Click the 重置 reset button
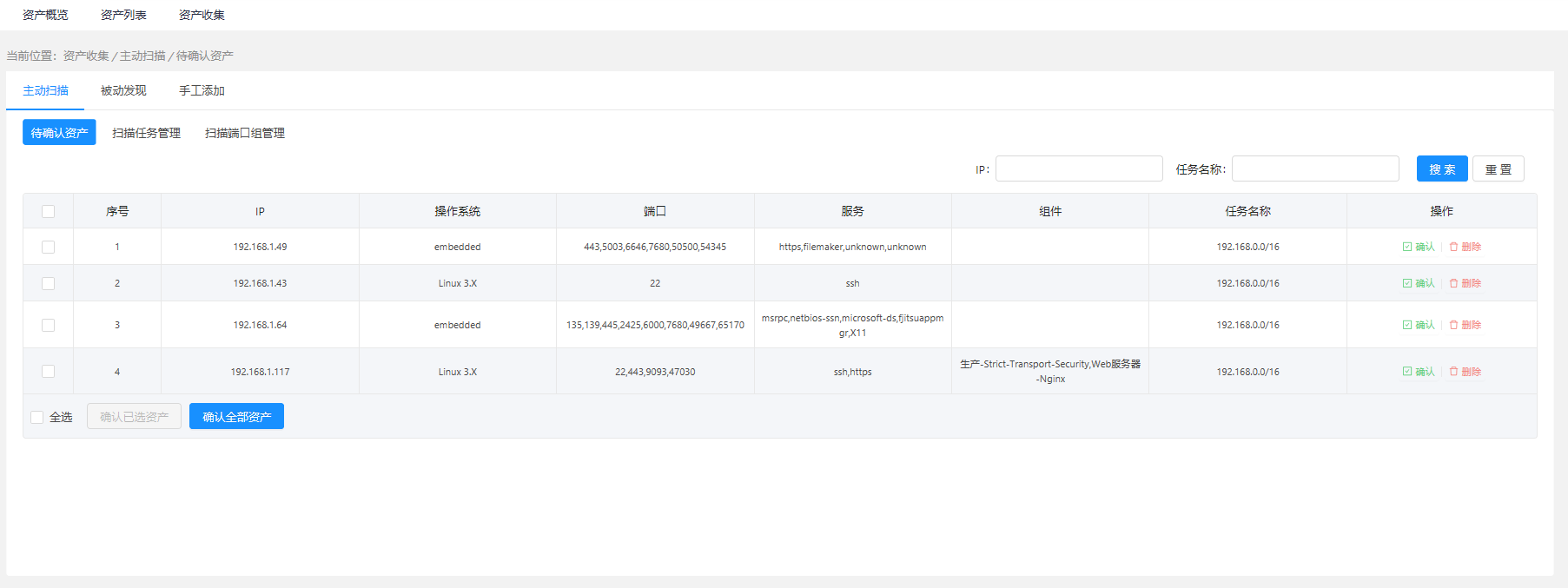The image size is (1568, 588). (1498, 168)
